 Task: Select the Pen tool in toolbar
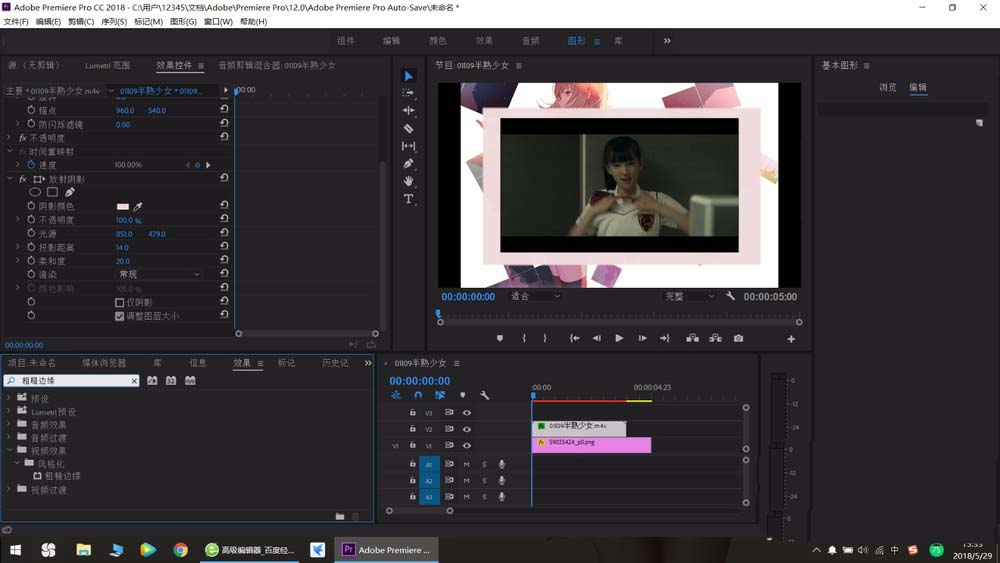tap(408, 163)
